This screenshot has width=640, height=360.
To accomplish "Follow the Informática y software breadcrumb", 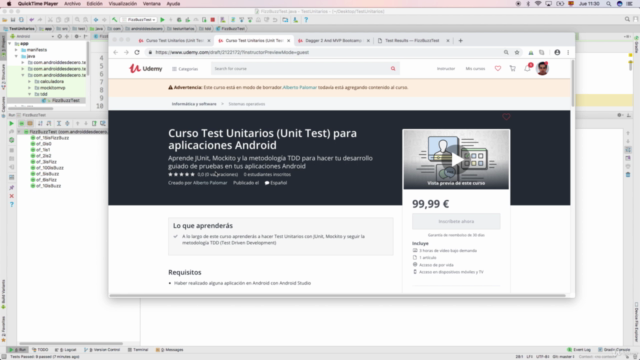I will point(194,104).
